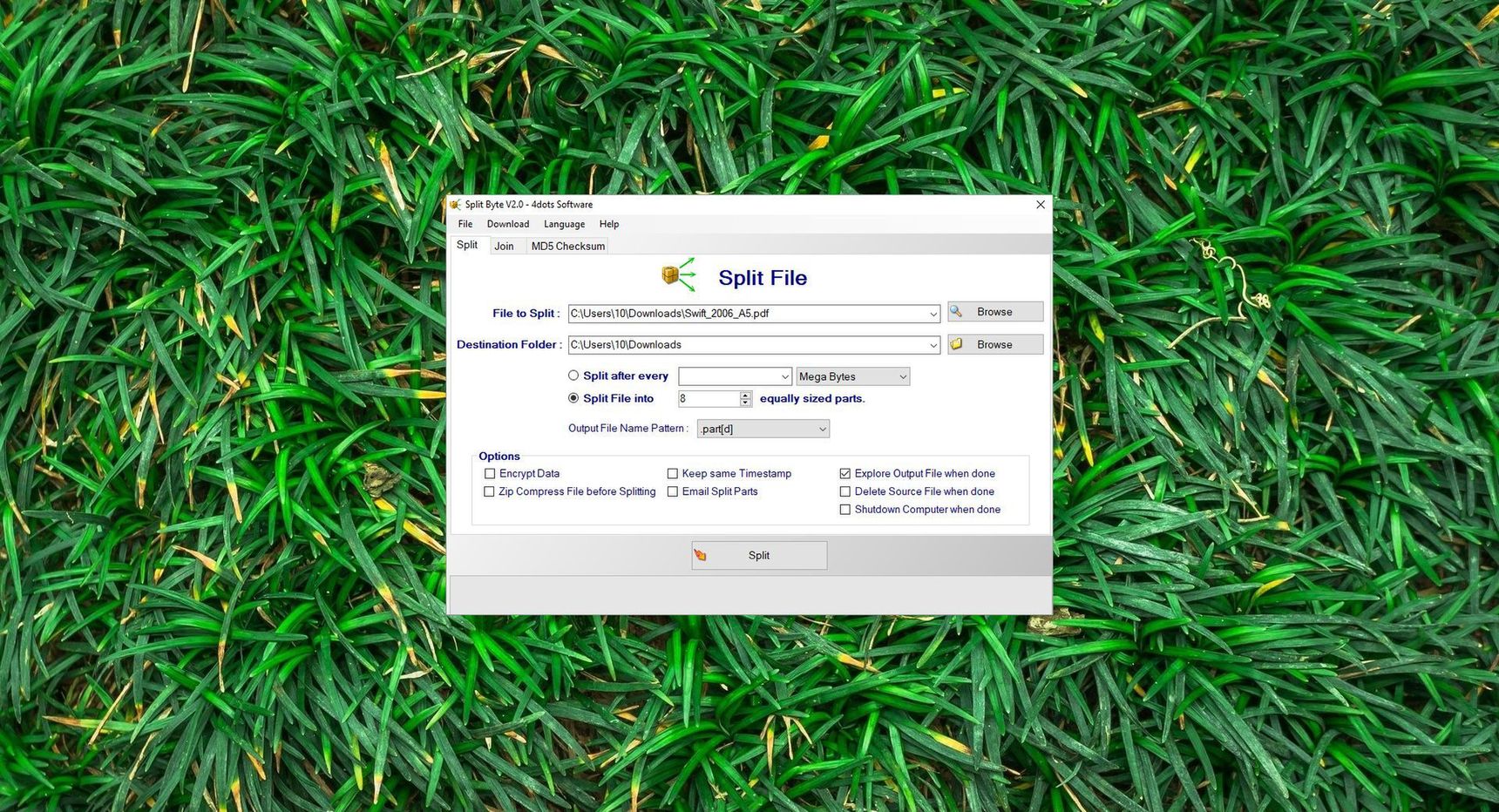Select the Split after every radio option
The height and width of the screenshot is (812, 1499).
573,376
